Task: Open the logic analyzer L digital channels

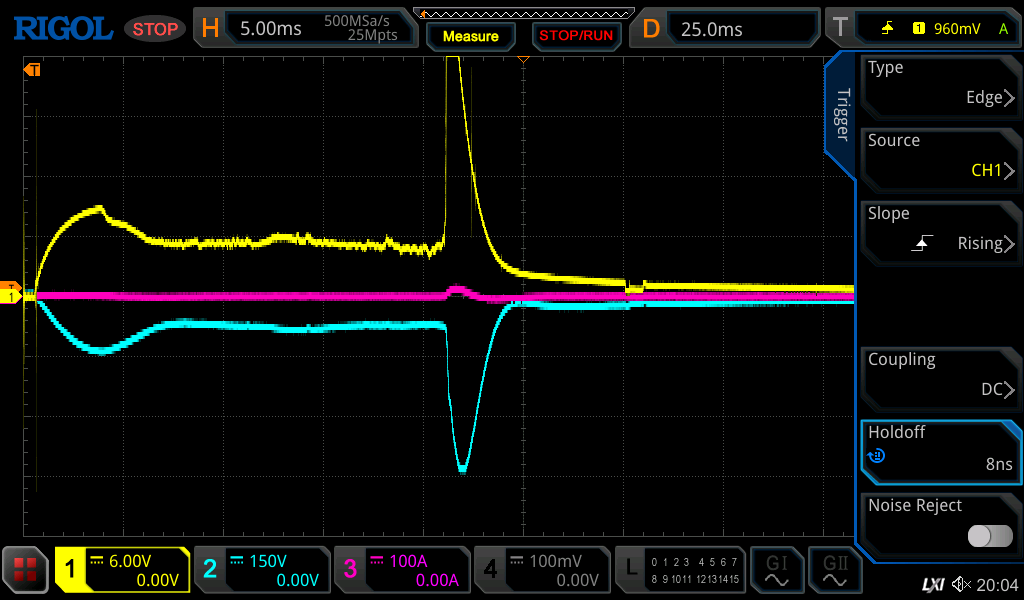Action: click(680, 570)
